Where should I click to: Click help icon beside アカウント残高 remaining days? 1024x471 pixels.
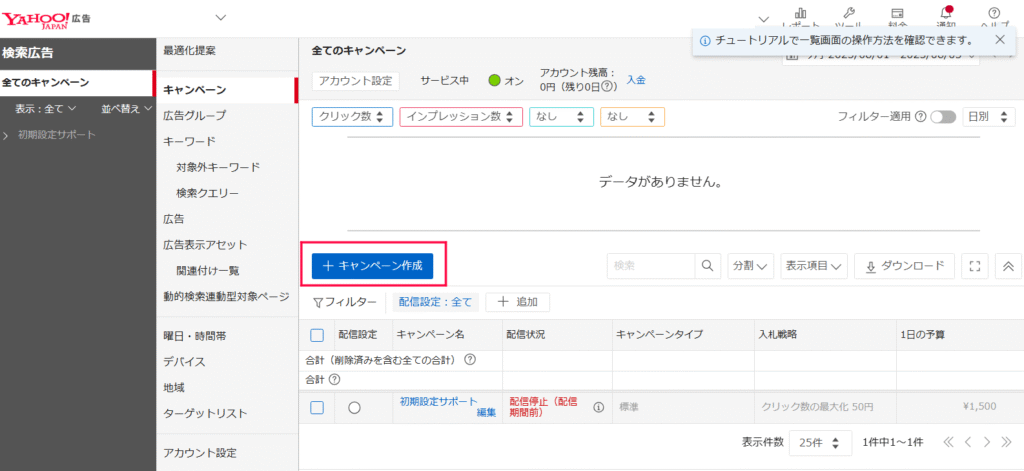[x=607, y=86]
